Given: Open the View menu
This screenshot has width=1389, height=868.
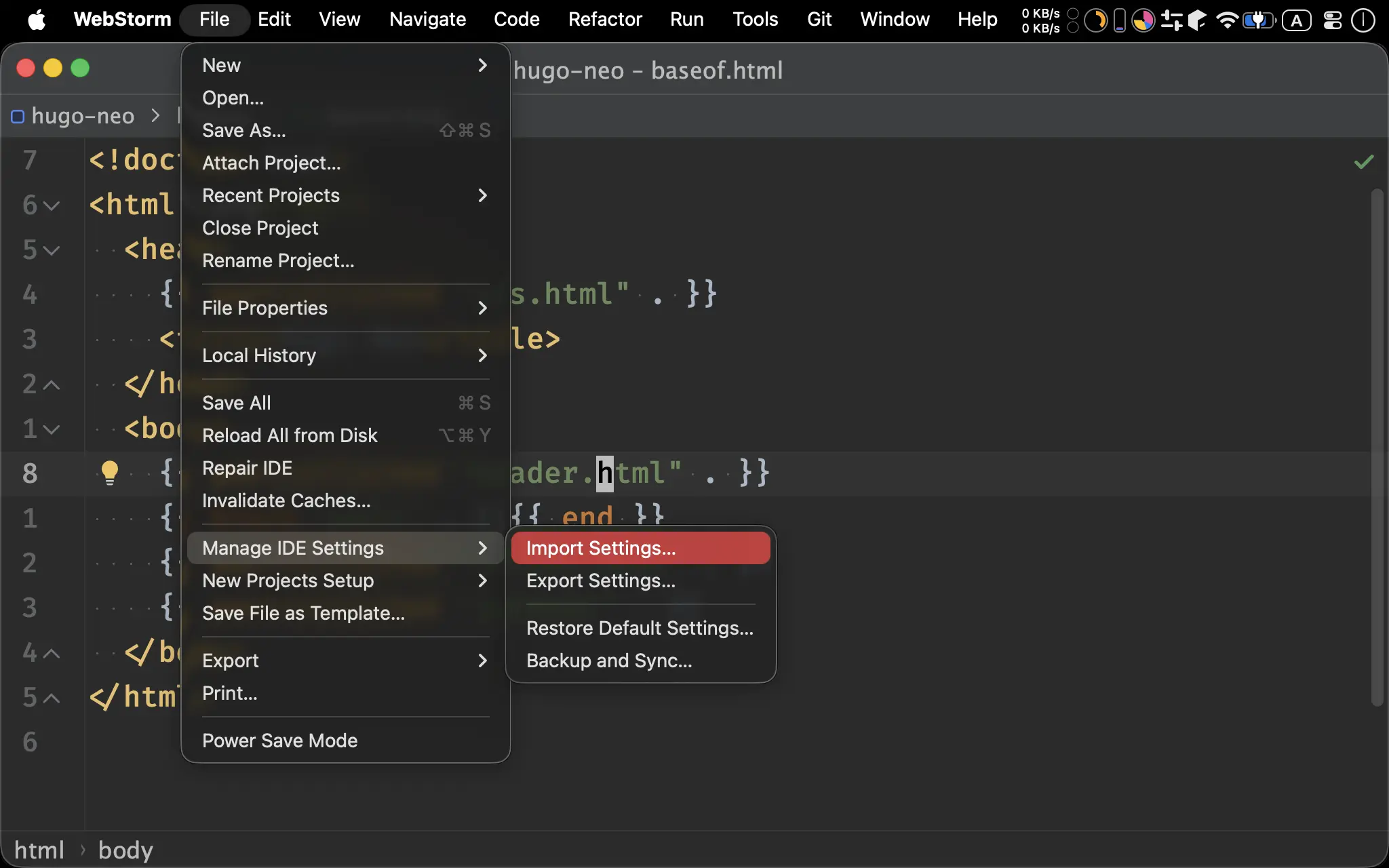Looking at the screenshot, I should pyautogui.click(x=339, y=20).
